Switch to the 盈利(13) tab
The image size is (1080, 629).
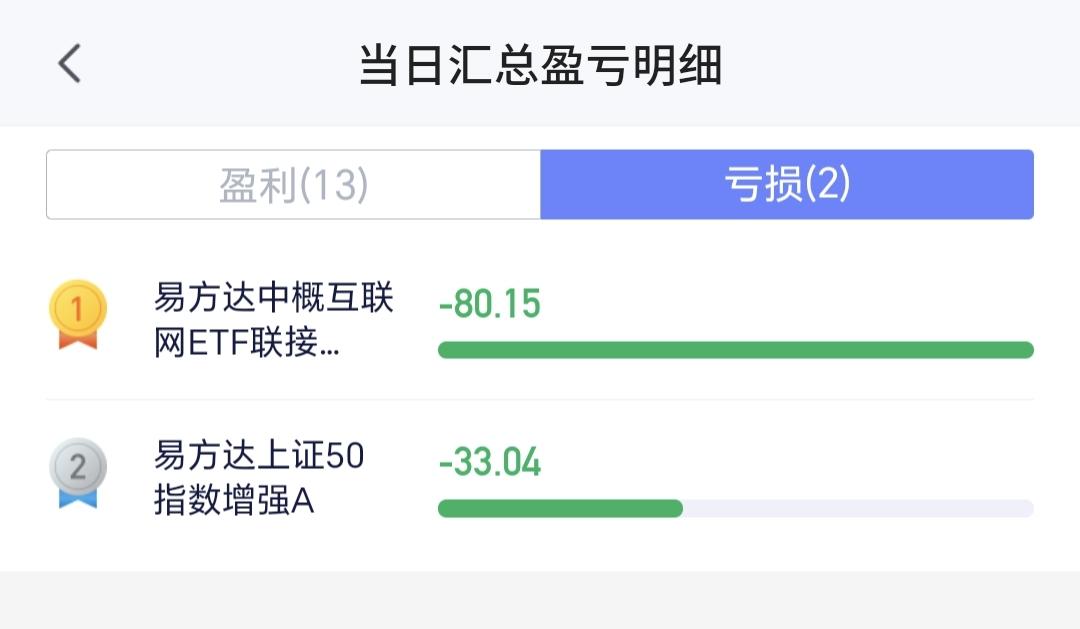pos(294,185)
